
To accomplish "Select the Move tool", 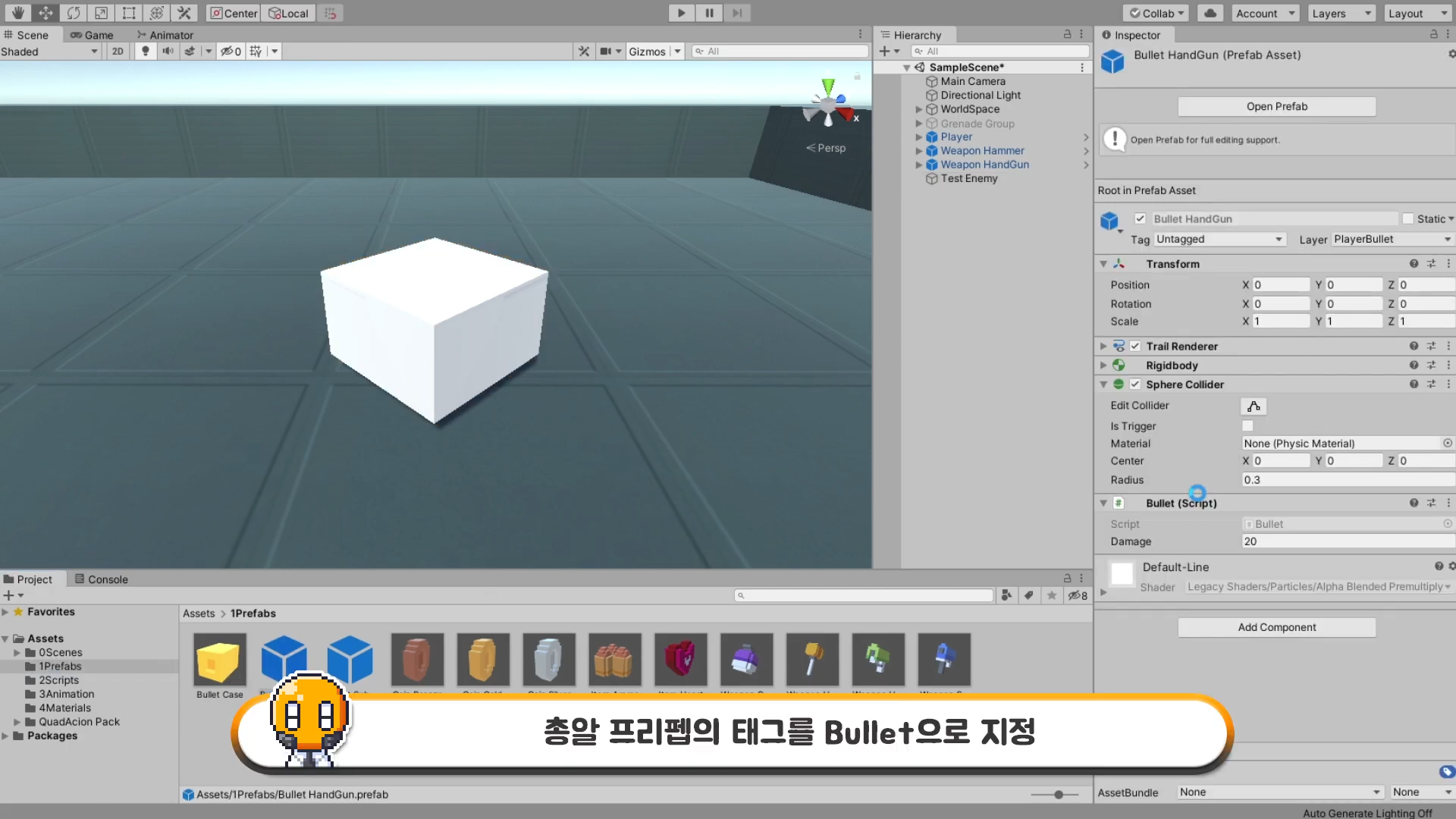I will point(45,13).
